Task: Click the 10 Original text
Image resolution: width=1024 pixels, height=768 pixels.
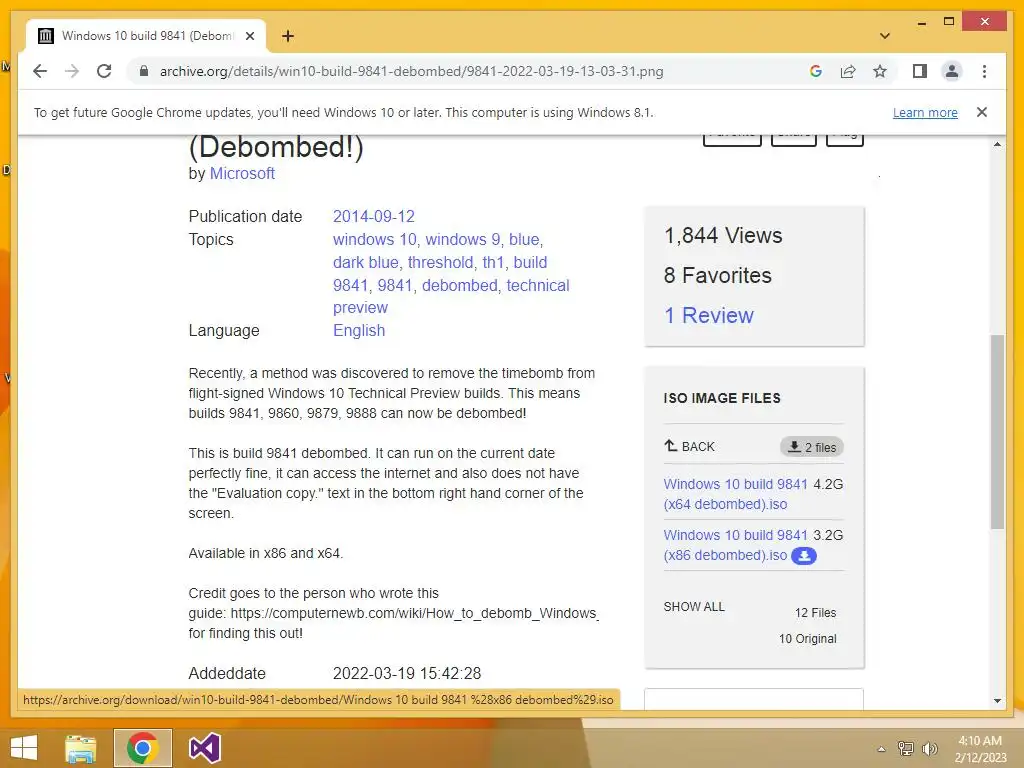Action: [807, 639]
